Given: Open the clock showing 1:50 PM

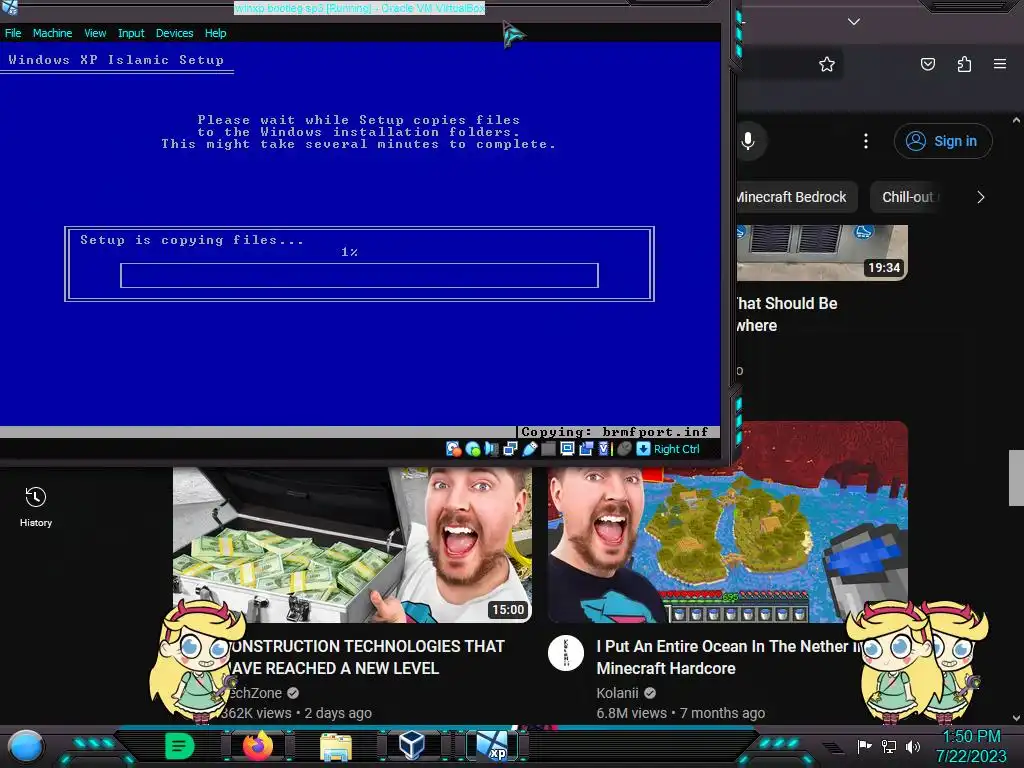Looking at the screenshot, I should click(971, 746).
